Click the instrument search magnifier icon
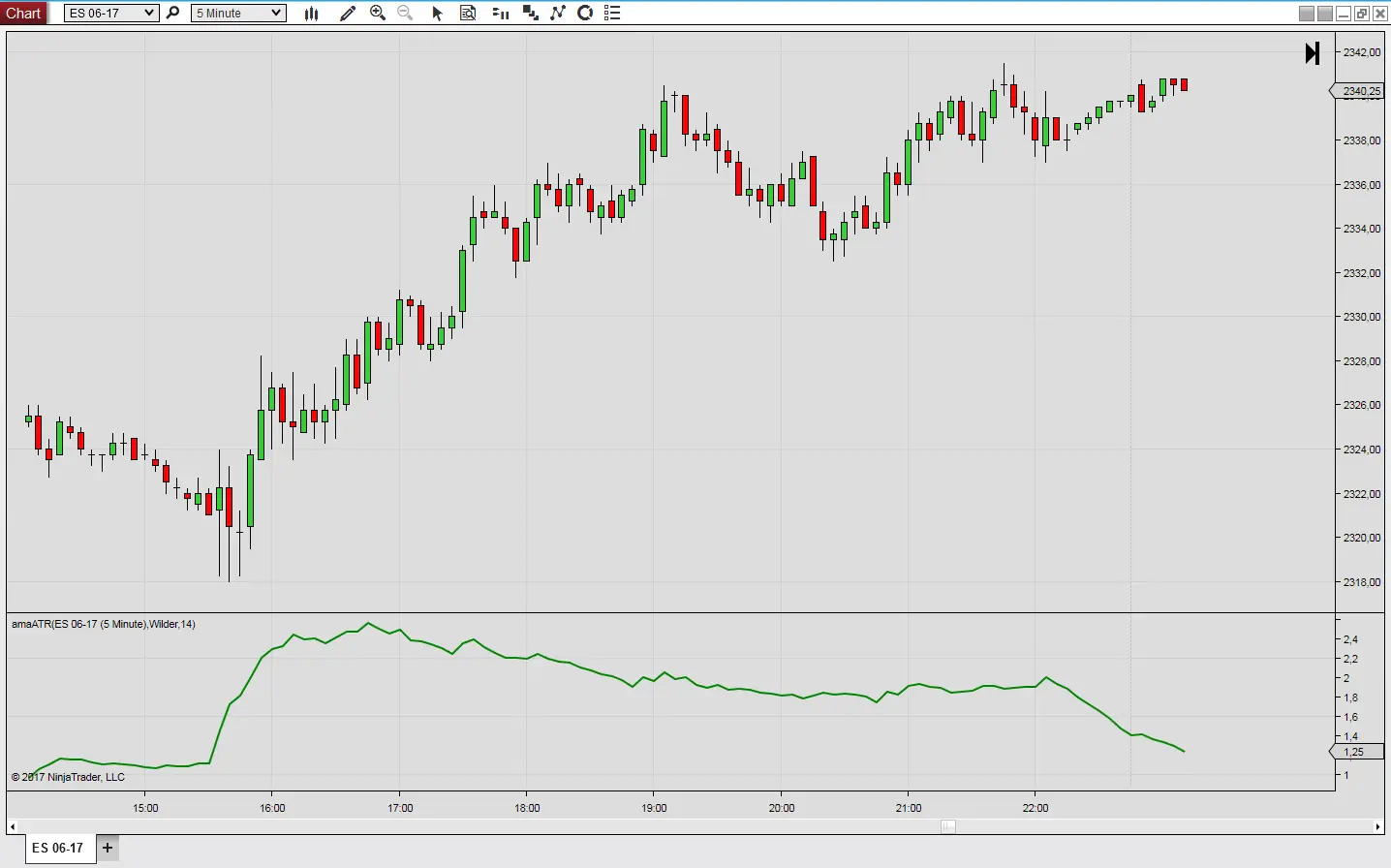Viewport: 1391px width, 868px height. (172, 13)
